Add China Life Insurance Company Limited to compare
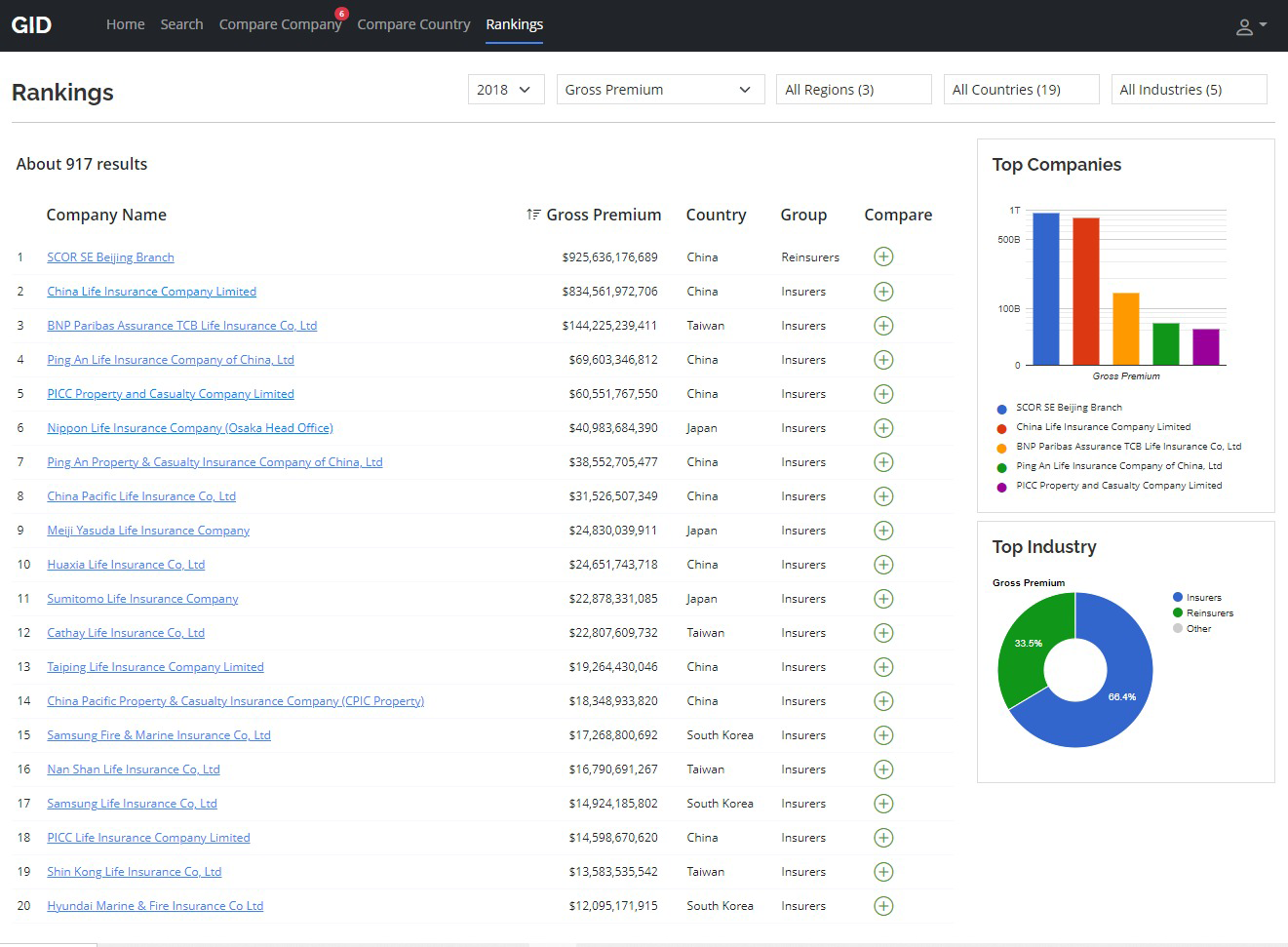The width and height of the screenshot is (1288, 947). [883, 291]
